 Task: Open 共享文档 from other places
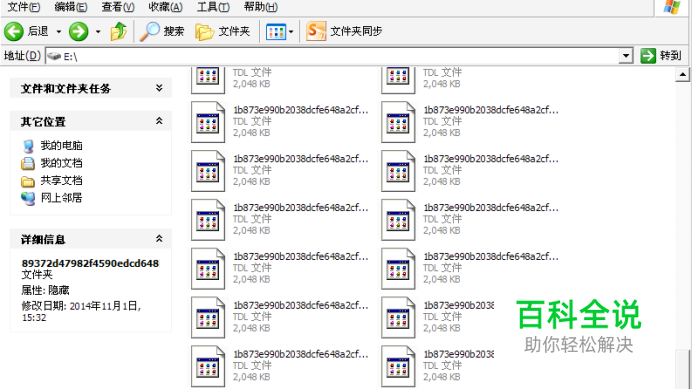point(52,181)
